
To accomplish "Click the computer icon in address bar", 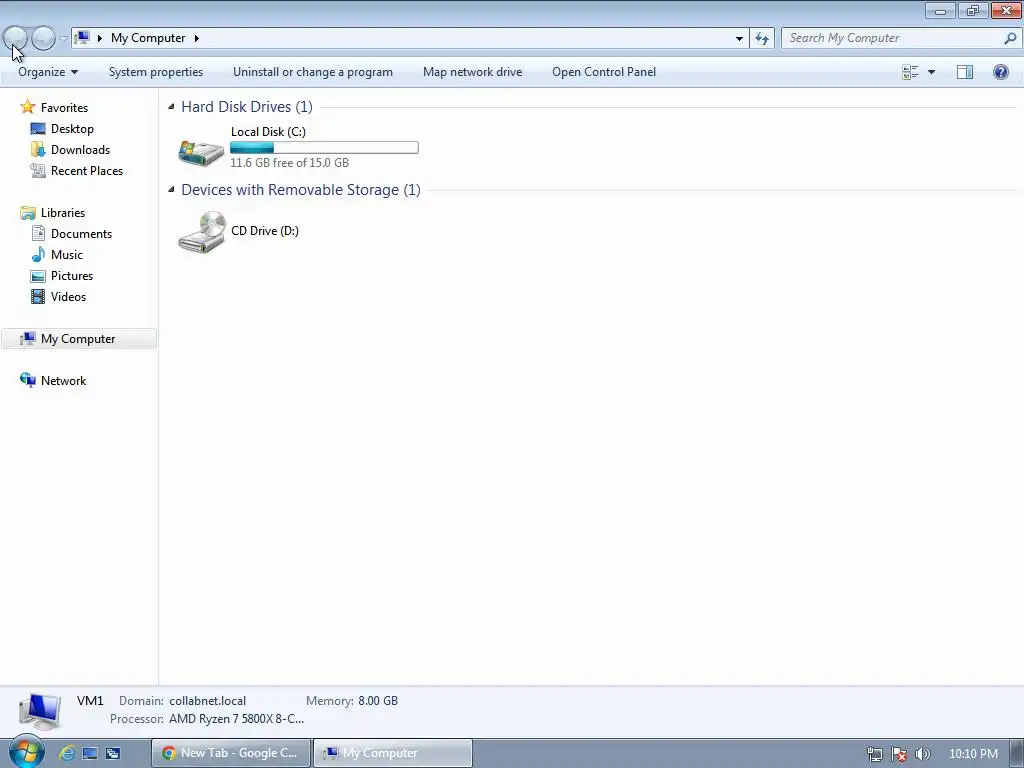I will (82, 38).
